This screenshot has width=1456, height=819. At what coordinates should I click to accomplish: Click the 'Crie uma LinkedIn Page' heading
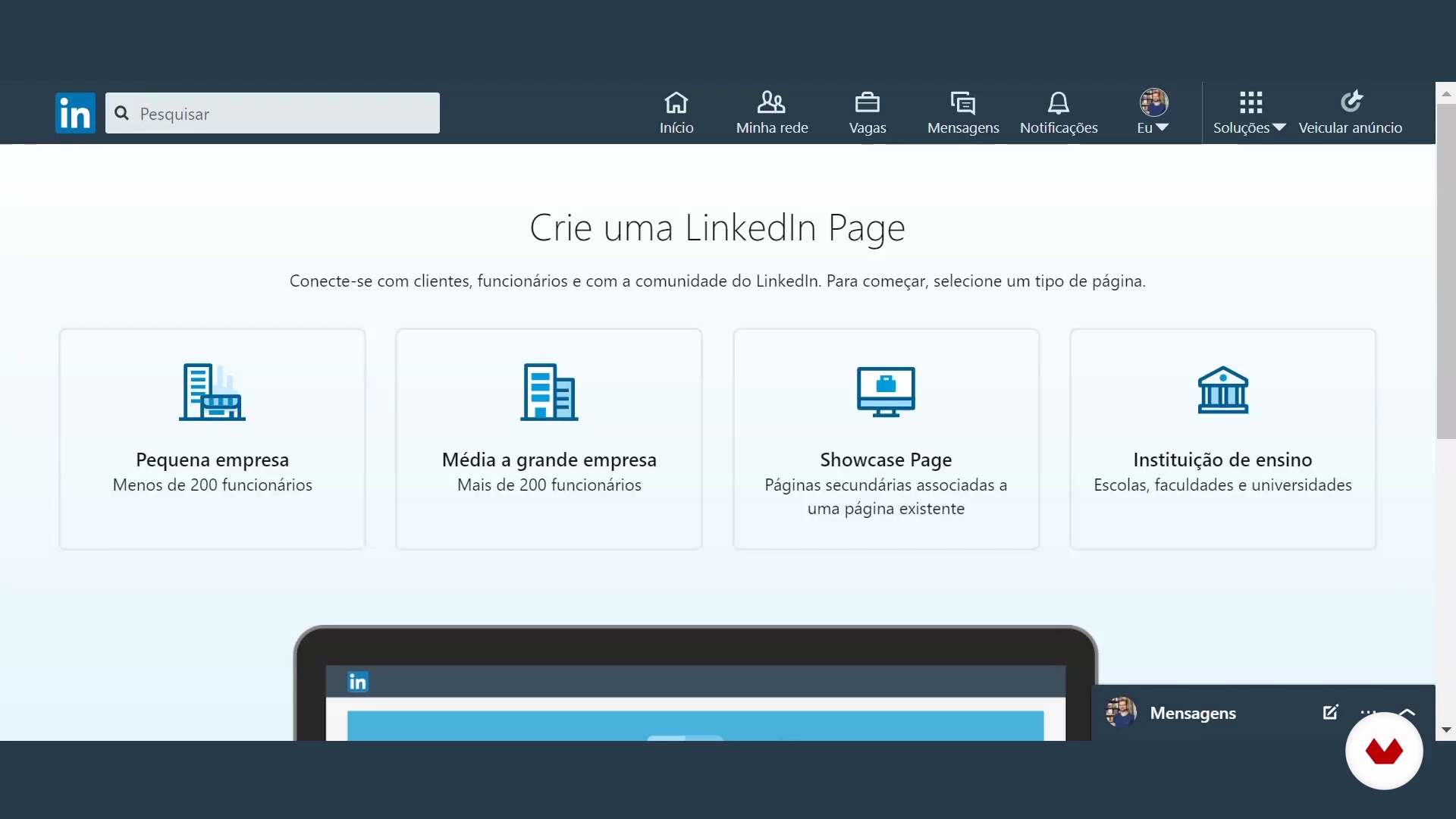pos(717,227)
